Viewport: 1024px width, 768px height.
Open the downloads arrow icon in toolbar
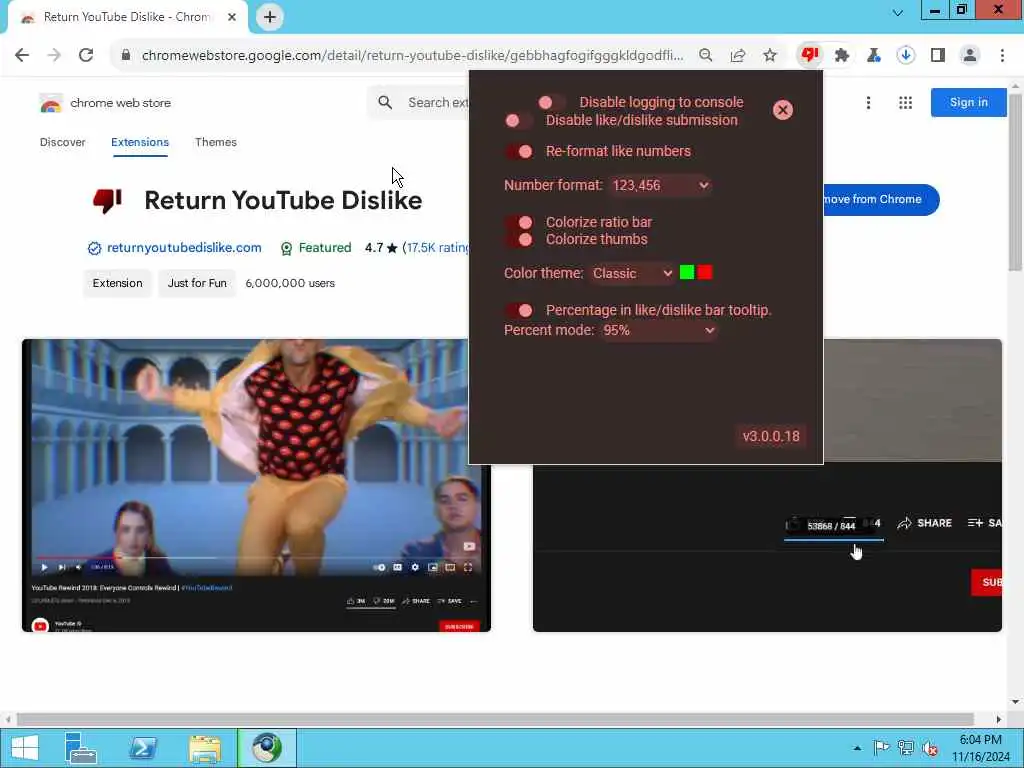click(x=905, y=55)
